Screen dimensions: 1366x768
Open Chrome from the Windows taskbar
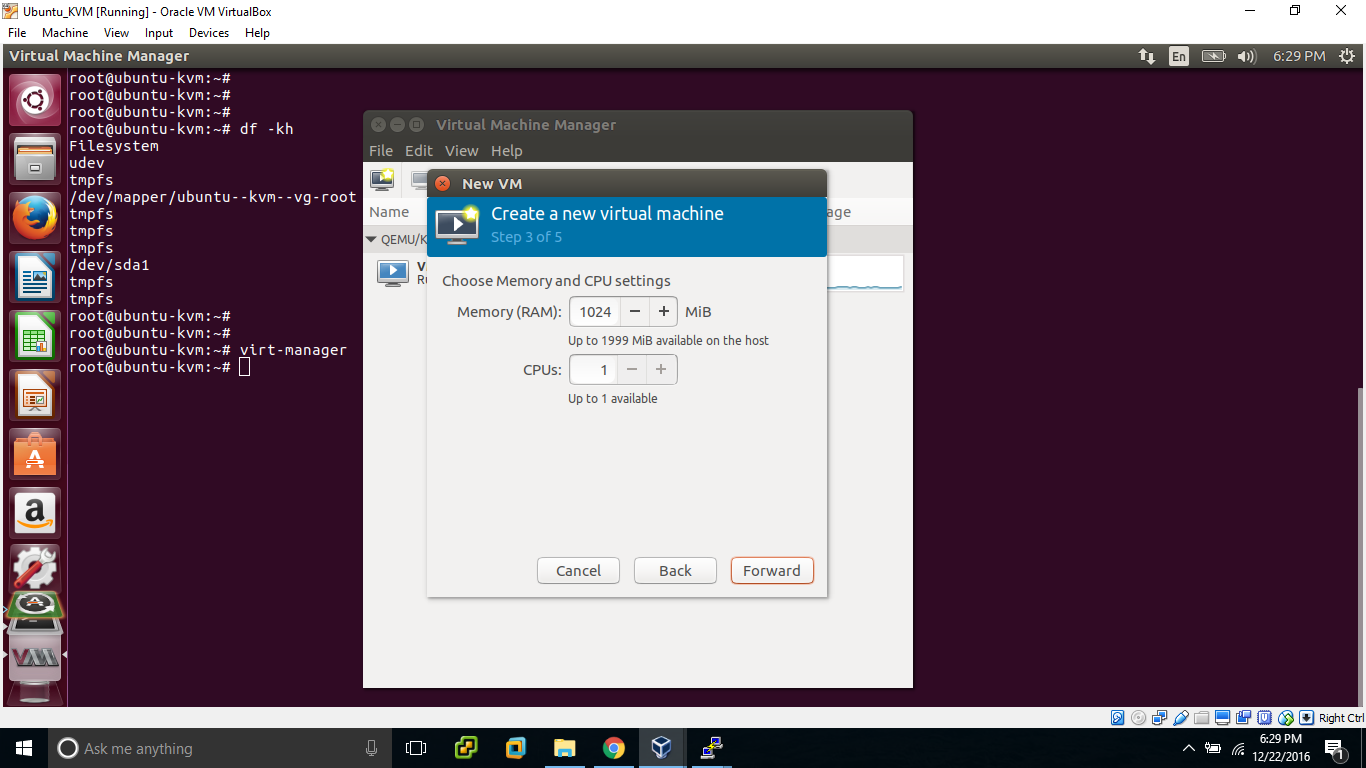(x=613, y=748)
